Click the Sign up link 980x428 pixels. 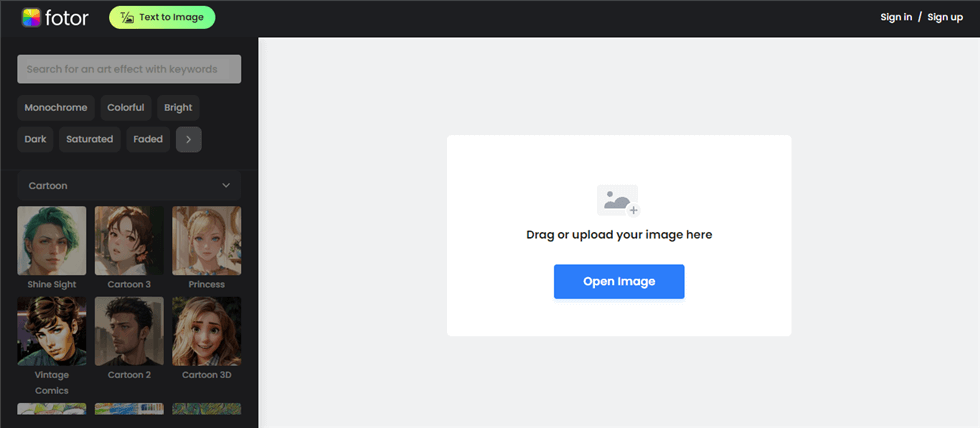click(x=945, y=17)
